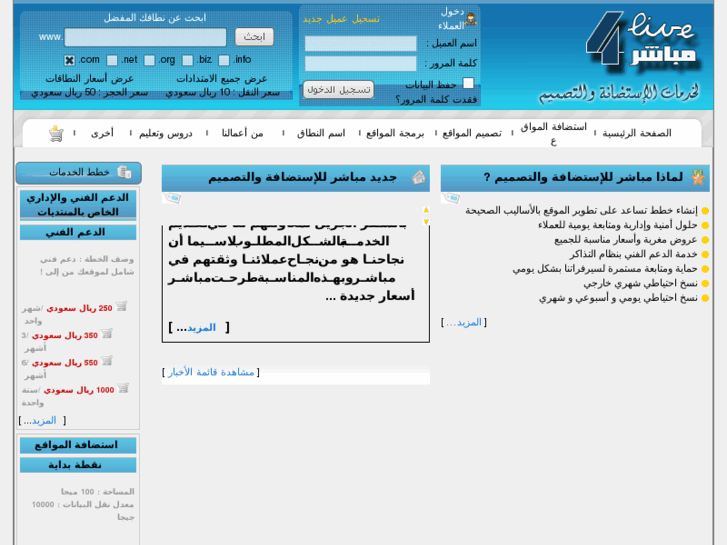Click the service plans icon beside خطط الخدمات
Screen dimensions: 727x545
[125, 173]
